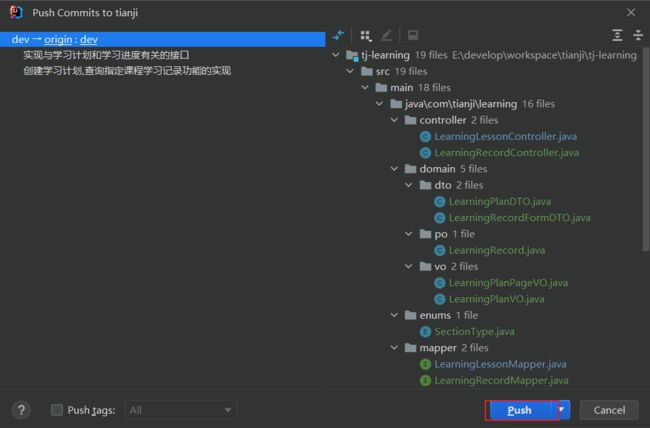
Task: Collapse the po folder node
Action: coord(409,234)
